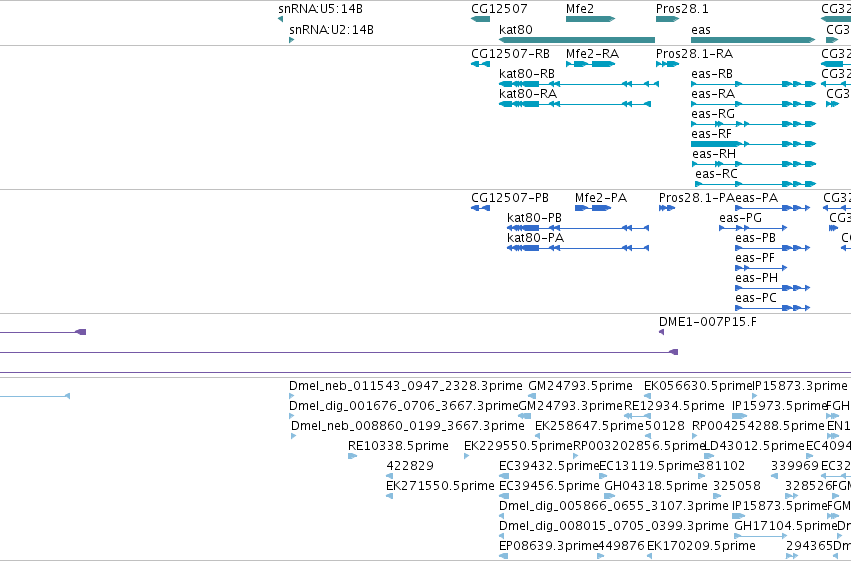Screen dimensions: 851x561
Task: Select the eas-PH protein feature
Action: point(772,288)
